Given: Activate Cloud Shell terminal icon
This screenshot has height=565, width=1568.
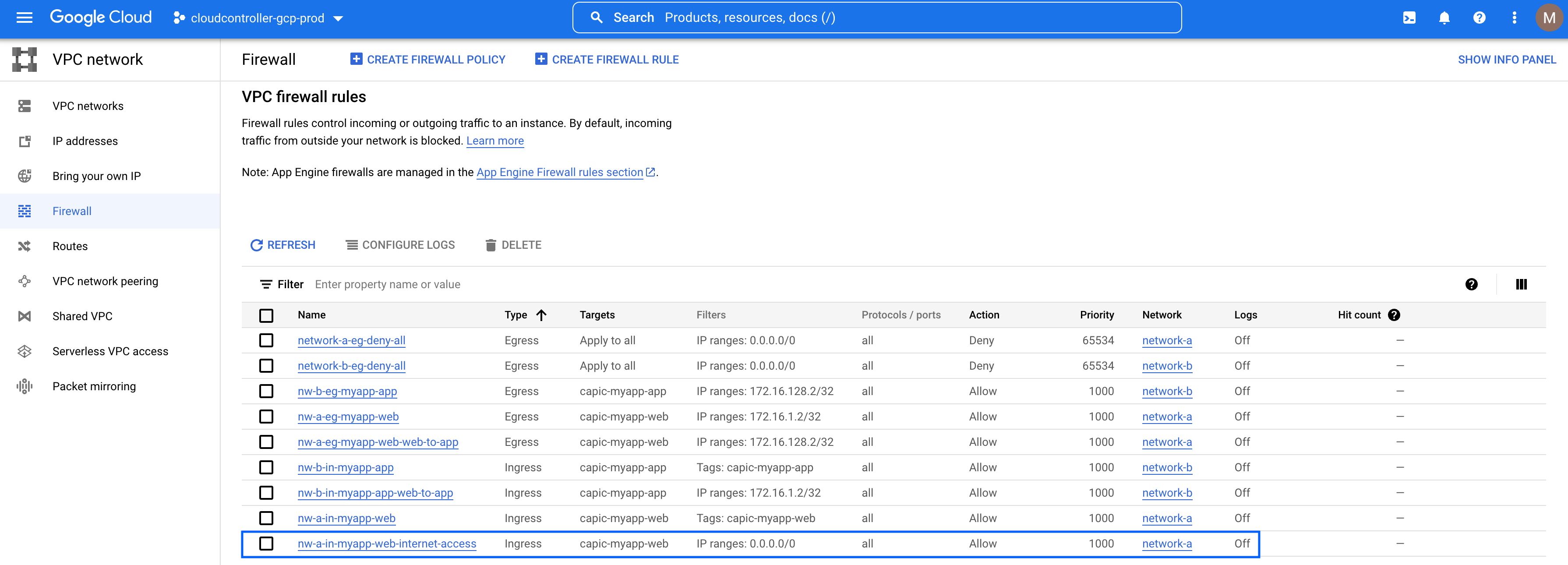Looking at the screenshot, I should (x=1409, y=18).
